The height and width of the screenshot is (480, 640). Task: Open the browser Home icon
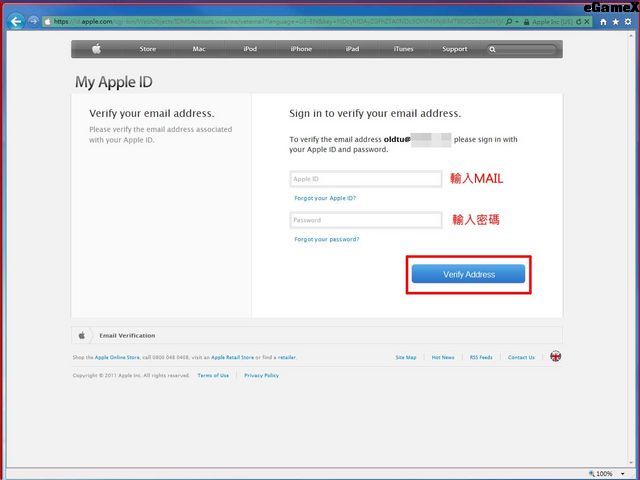tap(603, 22)
